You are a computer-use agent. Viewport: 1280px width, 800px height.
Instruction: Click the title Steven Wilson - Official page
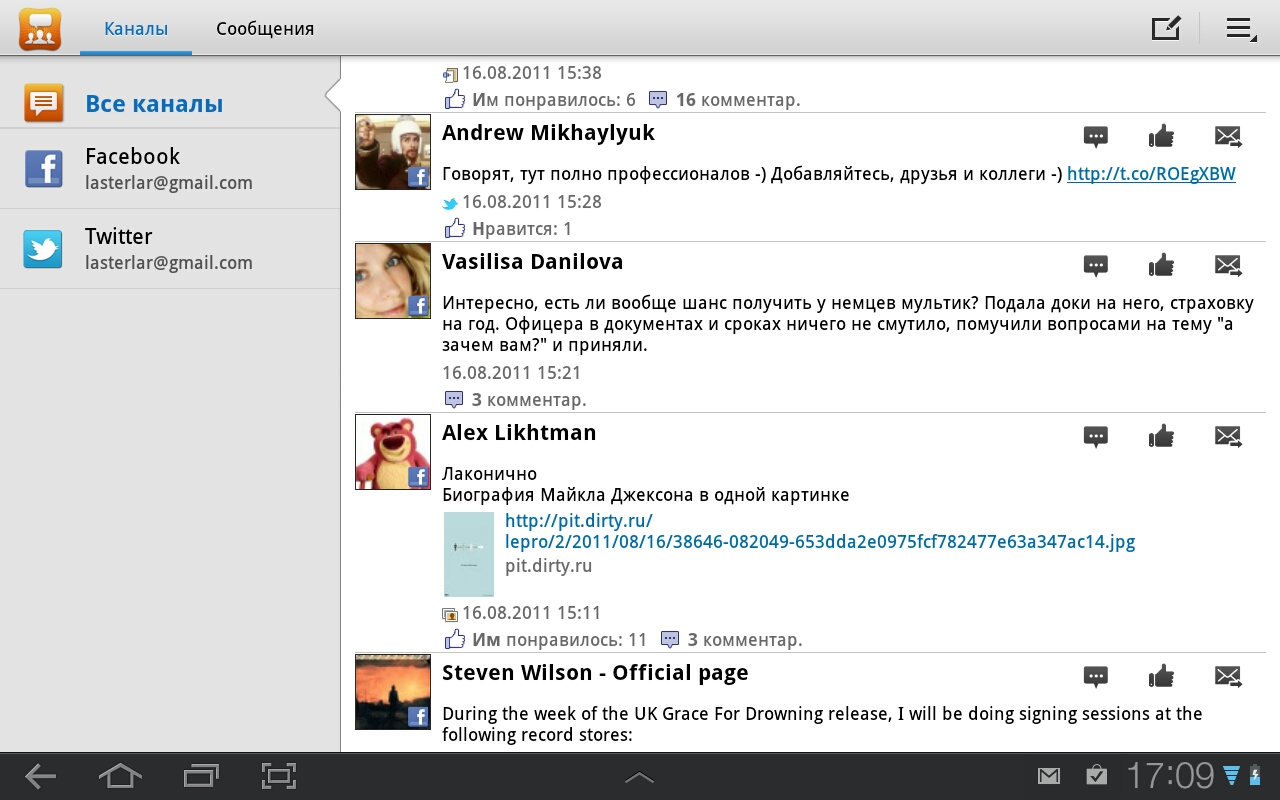595,673
